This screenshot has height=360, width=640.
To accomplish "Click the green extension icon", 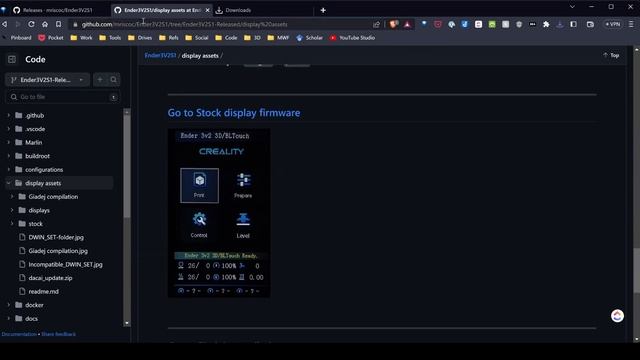I will coord(492,24).
